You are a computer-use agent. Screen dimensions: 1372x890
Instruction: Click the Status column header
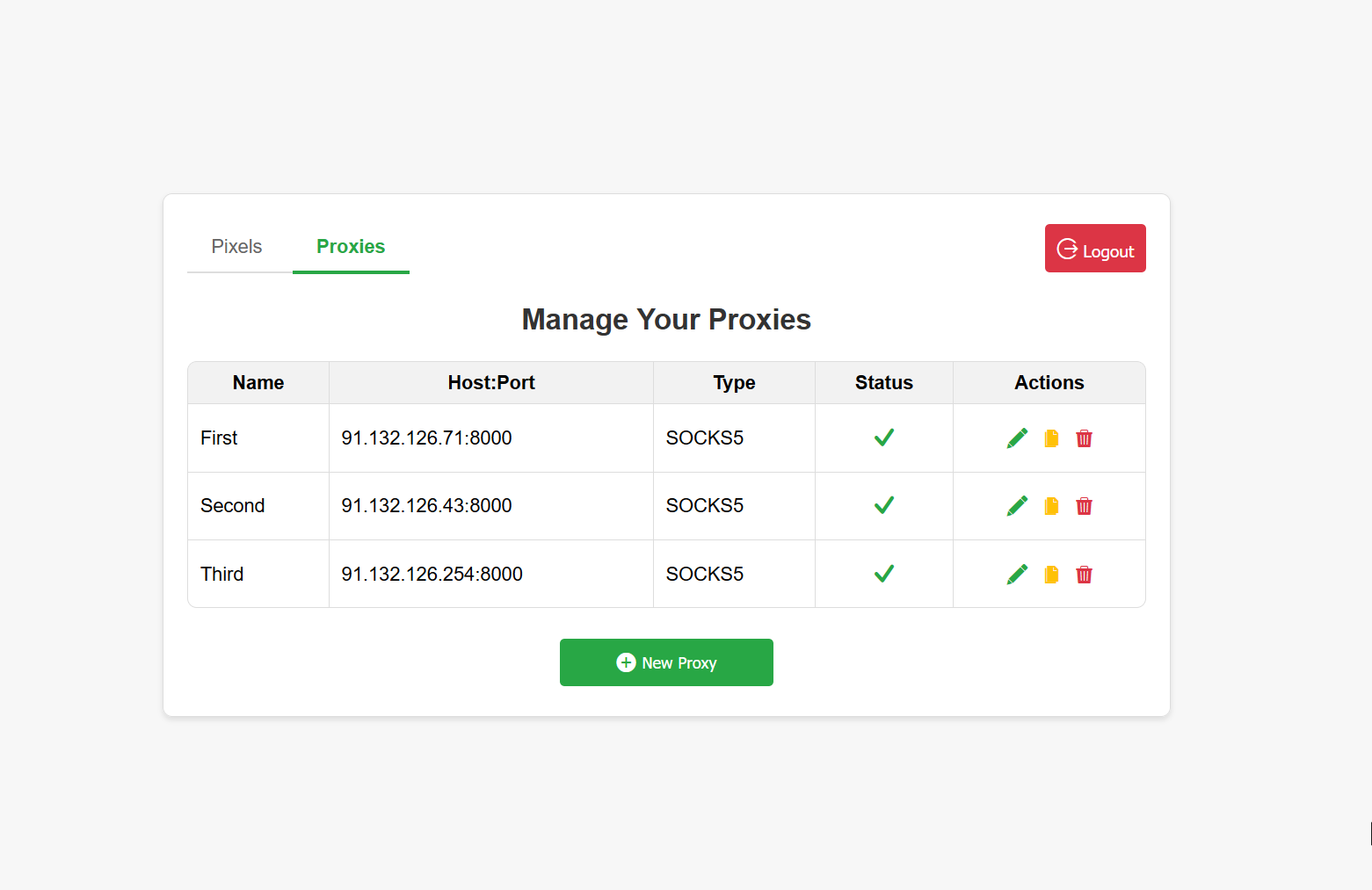(x=884, y=383)
